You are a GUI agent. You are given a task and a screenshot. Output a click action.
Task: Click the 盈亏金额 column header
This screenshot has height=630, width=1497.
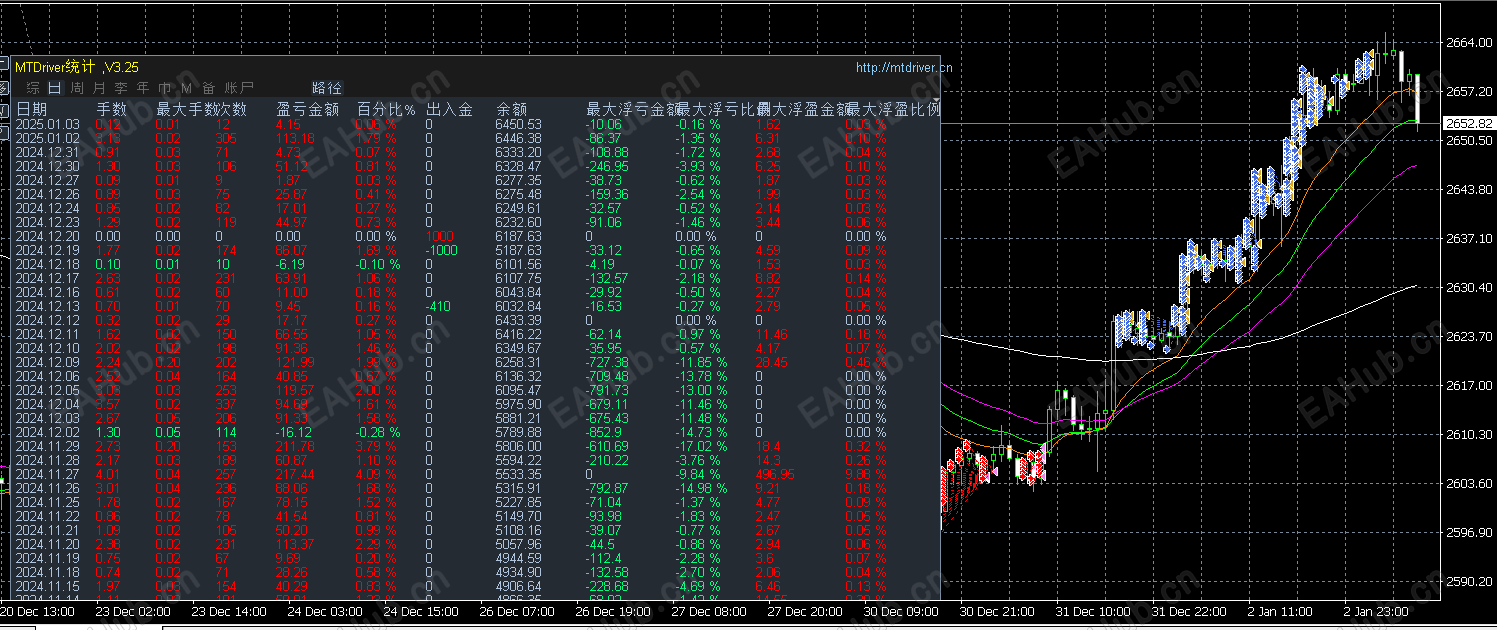307,108
